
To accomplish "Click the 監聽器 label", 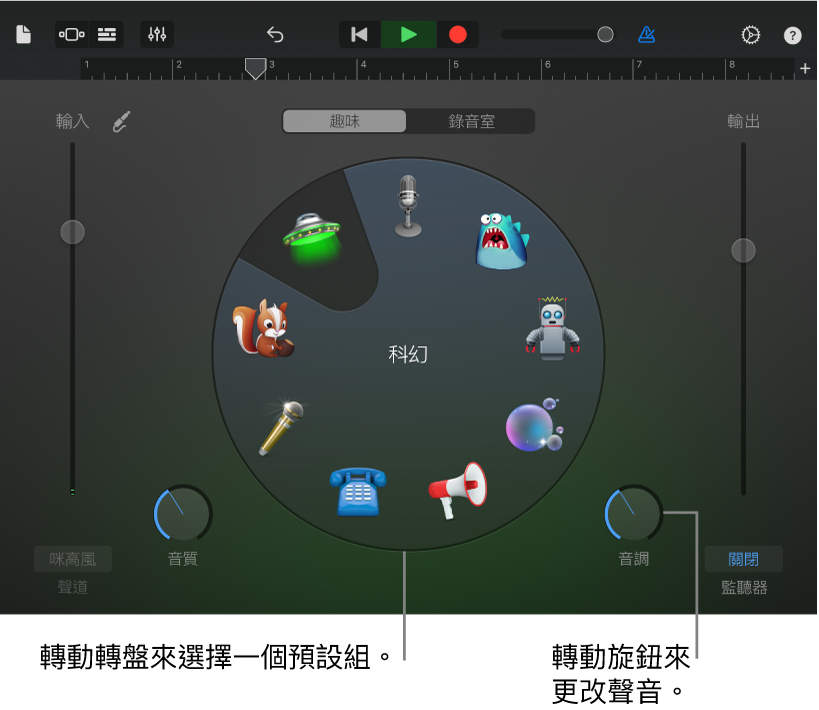I will click(744, 588).
